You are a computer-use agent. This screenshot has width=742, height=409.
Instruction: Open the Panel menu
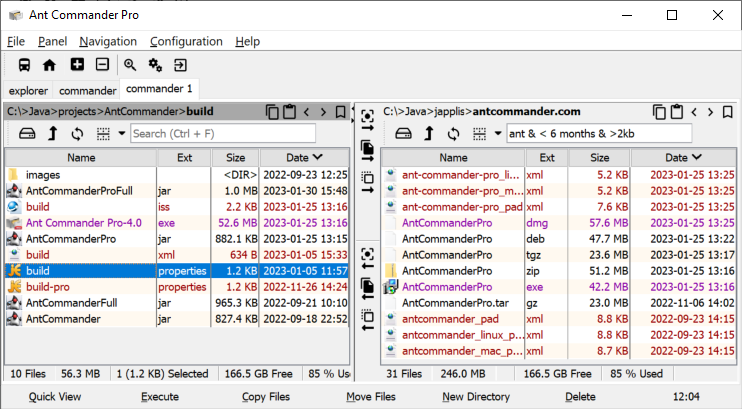click(52, 42)
